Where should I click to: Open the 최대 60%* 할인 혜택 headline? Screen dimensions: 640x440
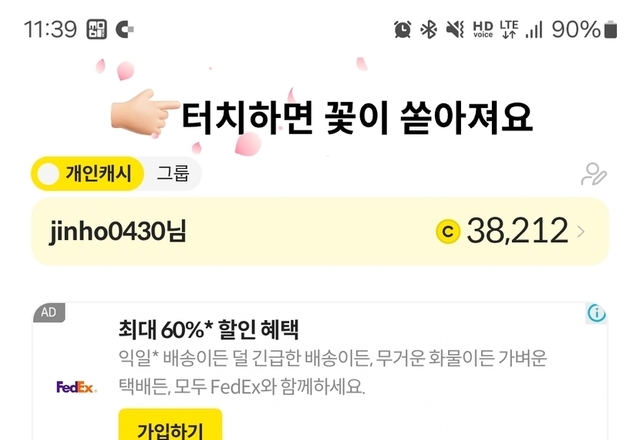(208, 330)
